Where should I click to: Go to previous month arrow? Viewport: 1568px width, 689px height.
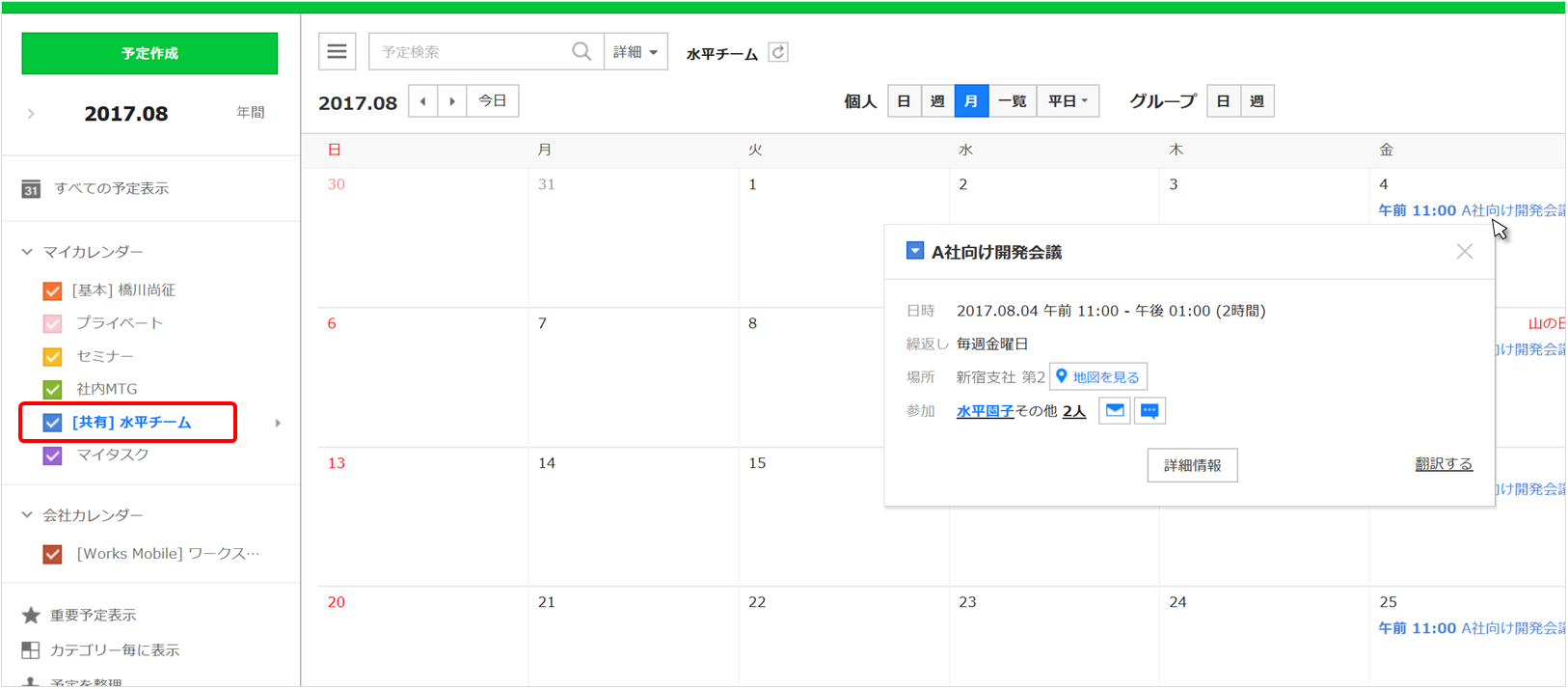coord(423,101)
